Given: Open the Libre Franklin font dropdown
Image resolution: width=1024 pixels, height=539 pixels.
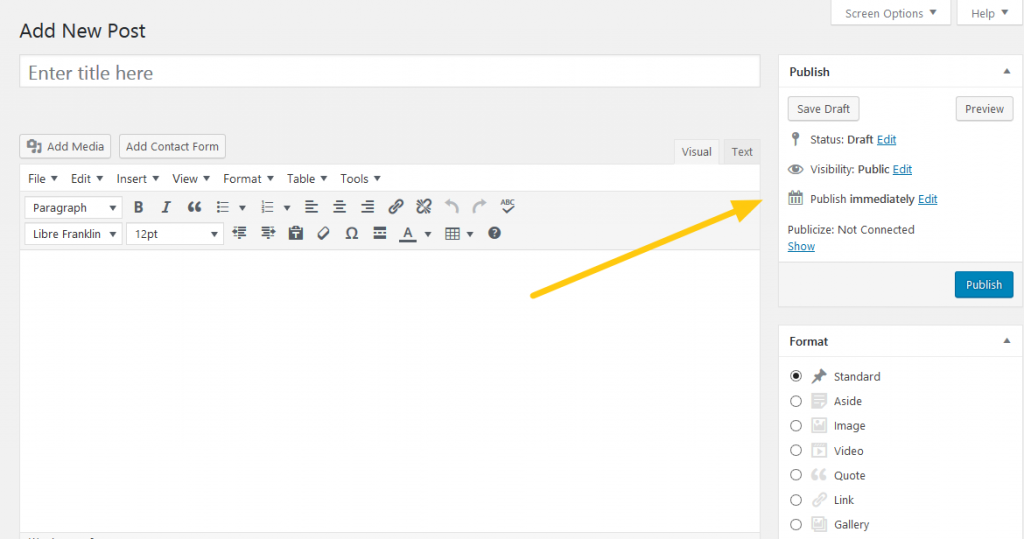Looking at the screenshot, I should 73,234.
